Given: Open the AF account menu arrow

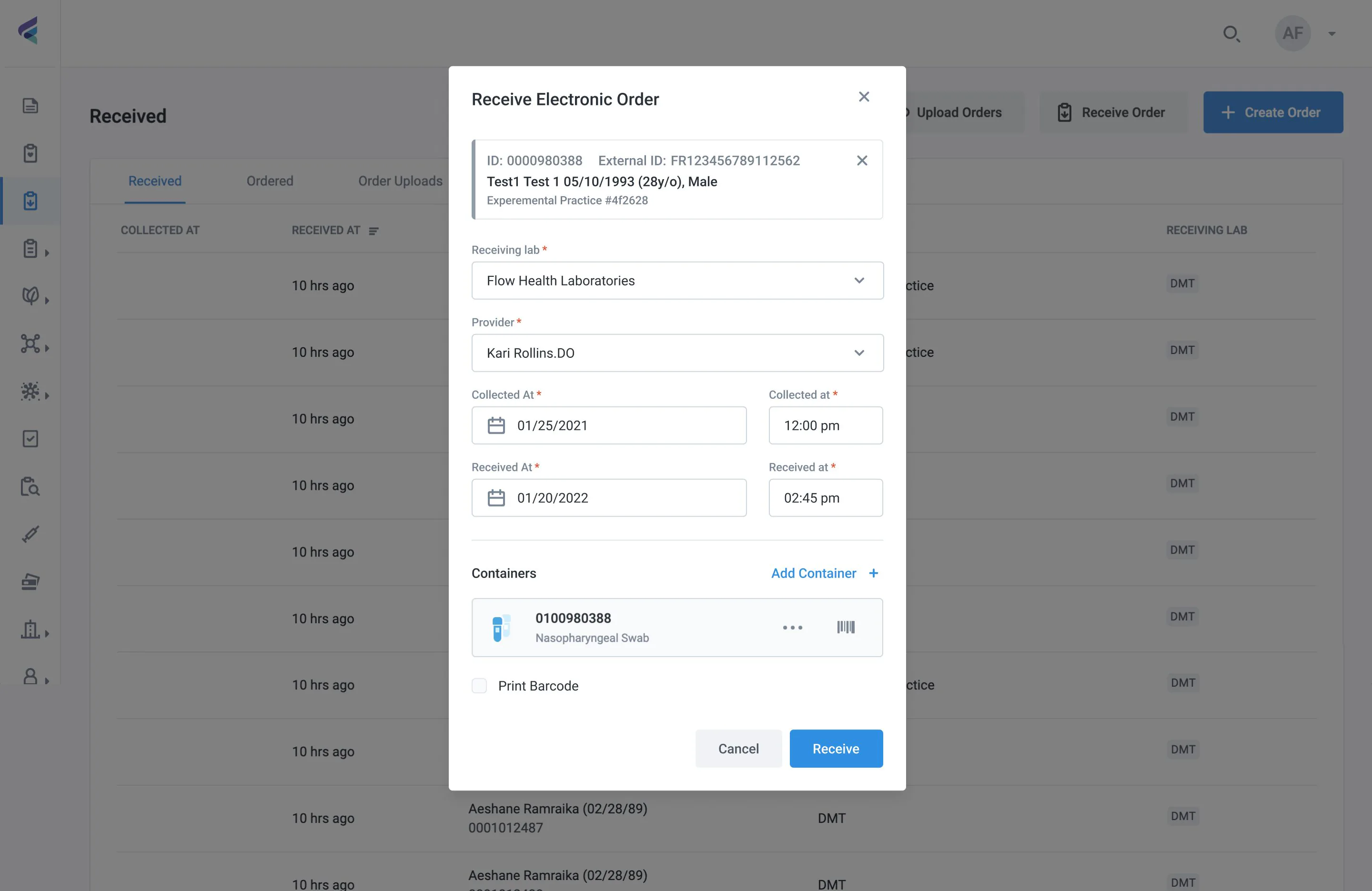Looking at the screenshot, I should (1332, 34).
